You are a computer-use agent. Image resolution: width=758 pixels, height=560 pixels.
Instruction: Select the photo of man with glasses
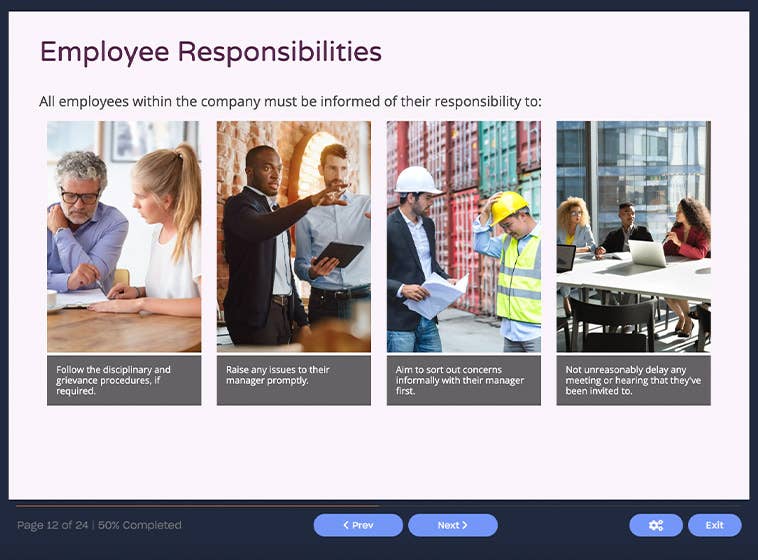point(124,236)
